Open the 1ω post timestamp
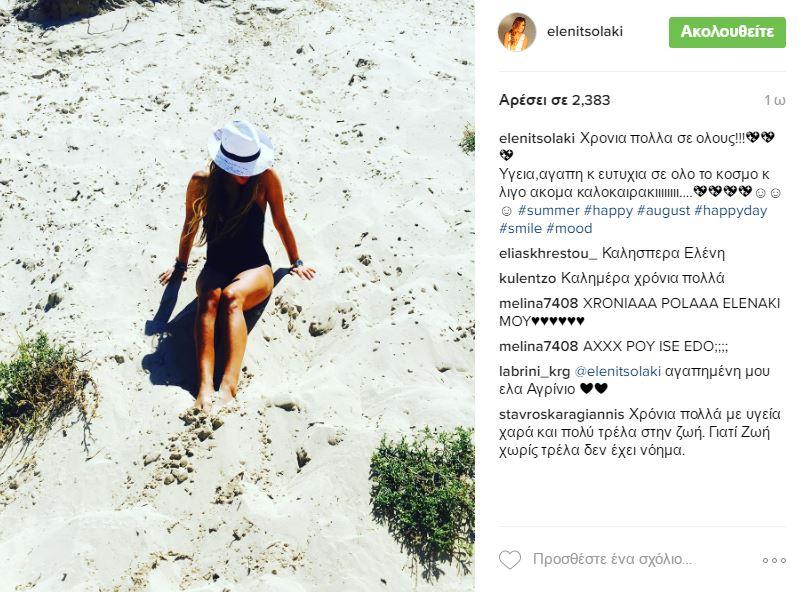This screenshot has height=592, width=807. point(775,100)
